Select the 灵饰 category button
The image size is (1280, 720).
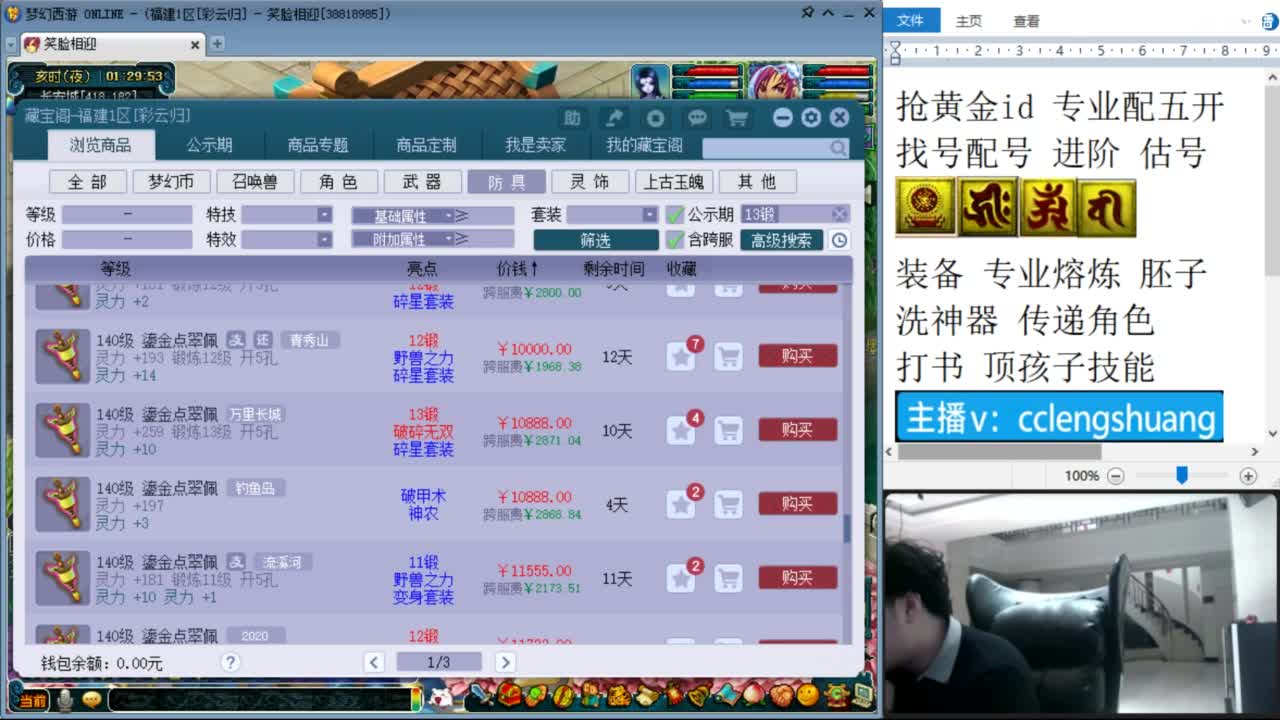click(x=590, y=182)
